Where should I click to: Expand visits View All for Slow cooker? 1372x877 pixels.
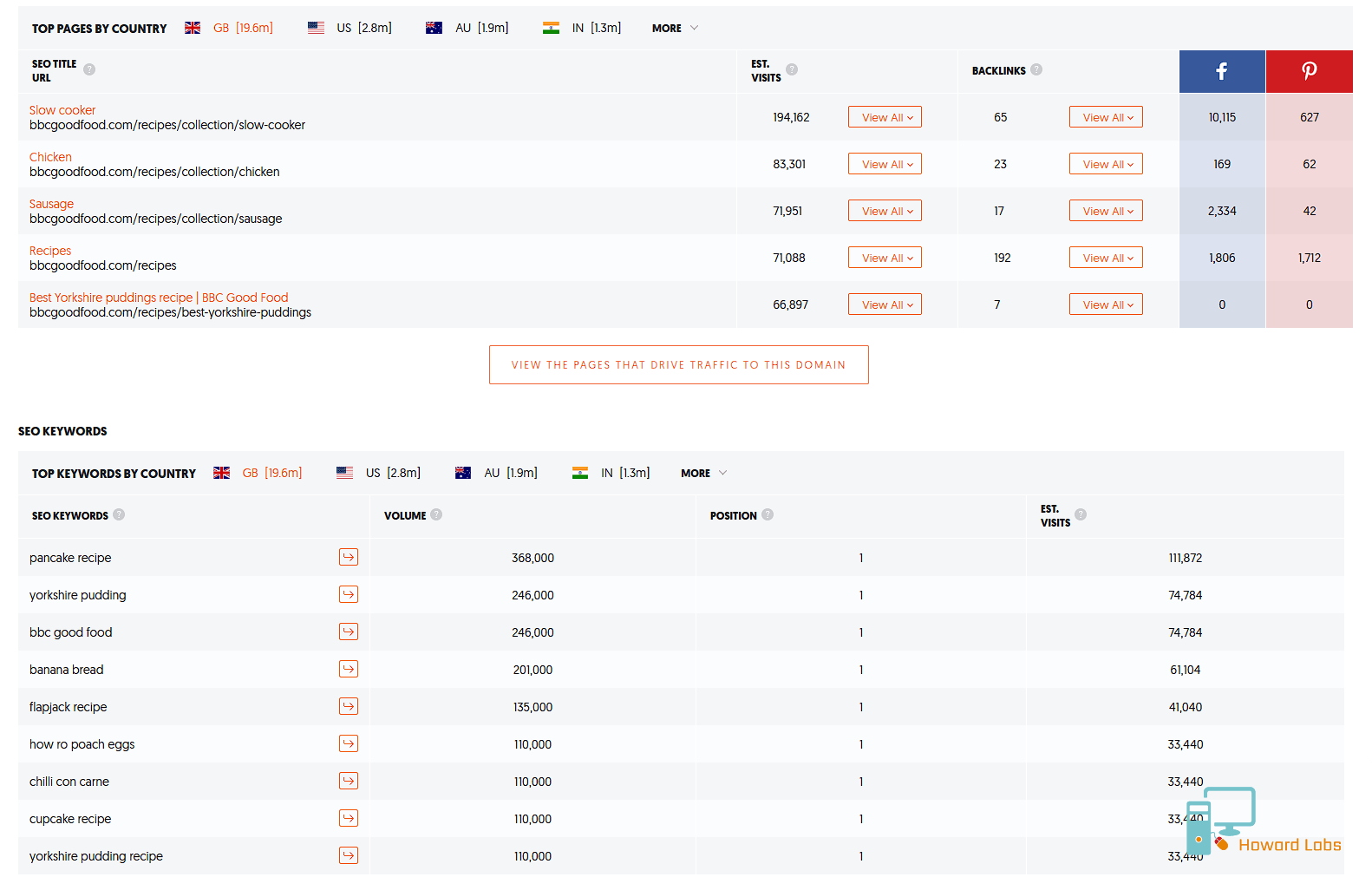885,117
